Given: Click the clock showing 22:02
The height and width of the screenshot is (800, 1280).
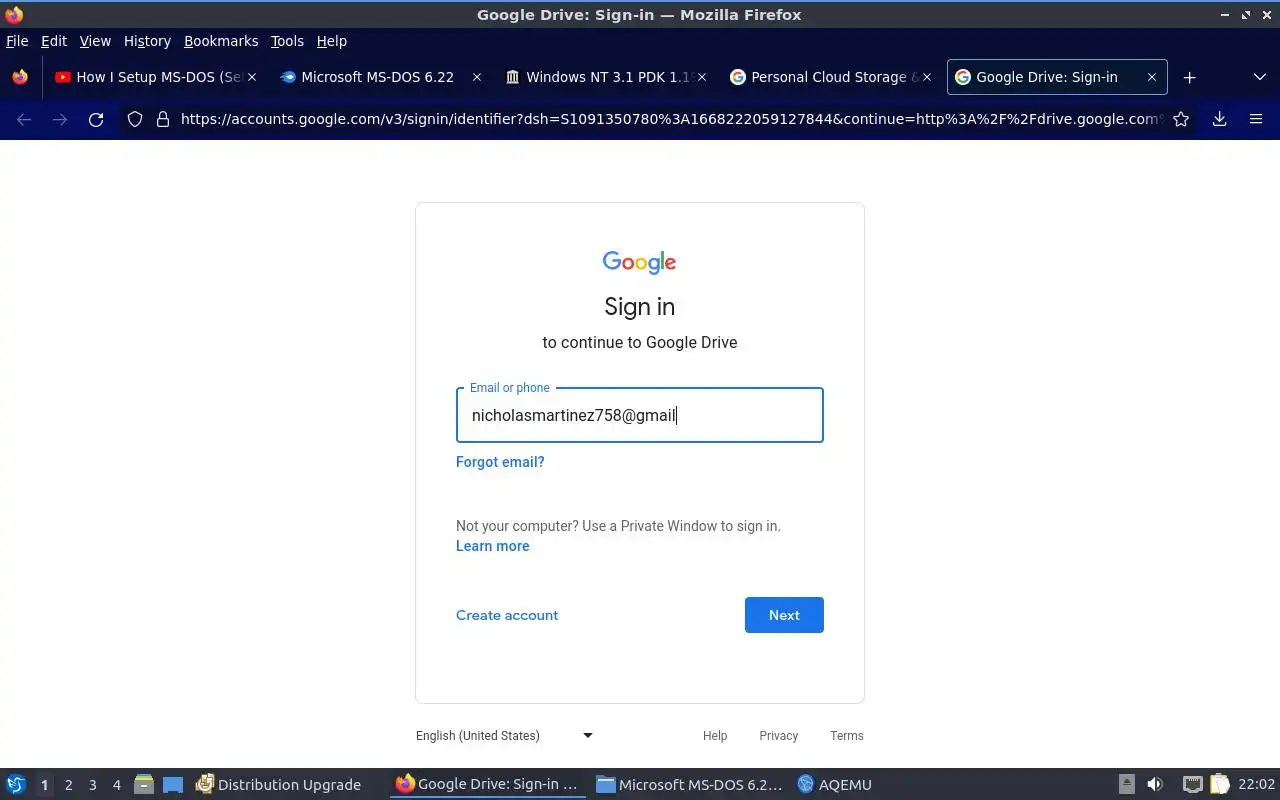Looking at the screenshot, I should tap(1256, 785).
